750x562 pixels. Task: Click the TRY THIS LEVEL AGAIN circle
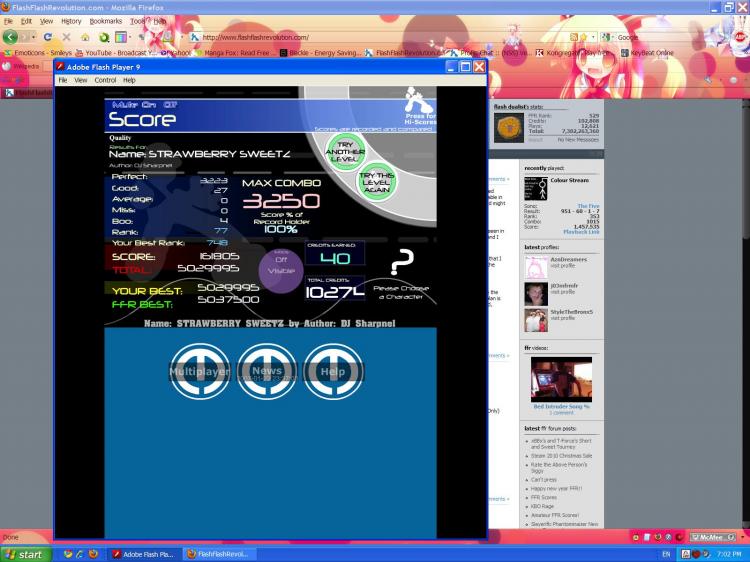click(377, 182)
